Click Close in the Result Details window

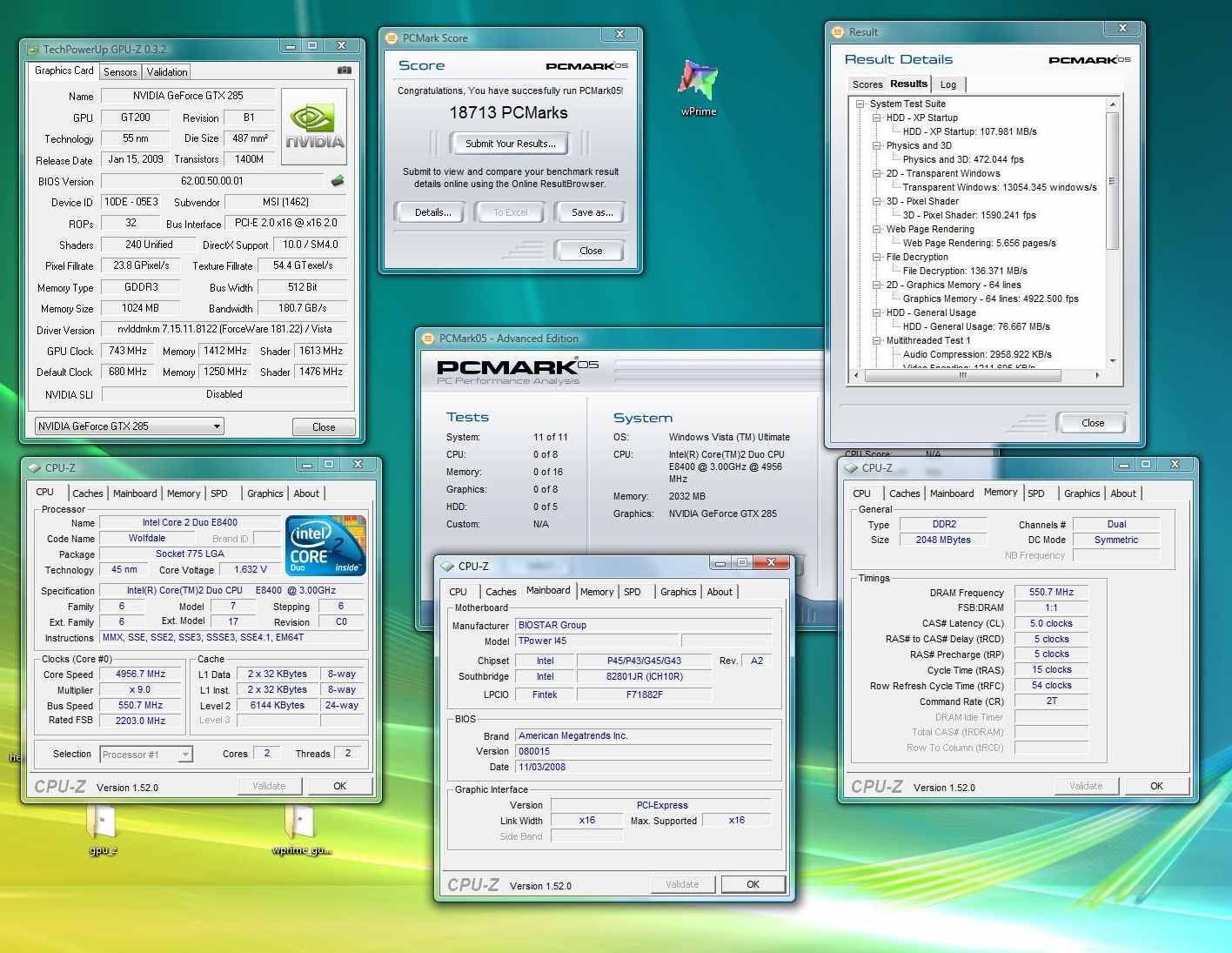point(1093,423)
